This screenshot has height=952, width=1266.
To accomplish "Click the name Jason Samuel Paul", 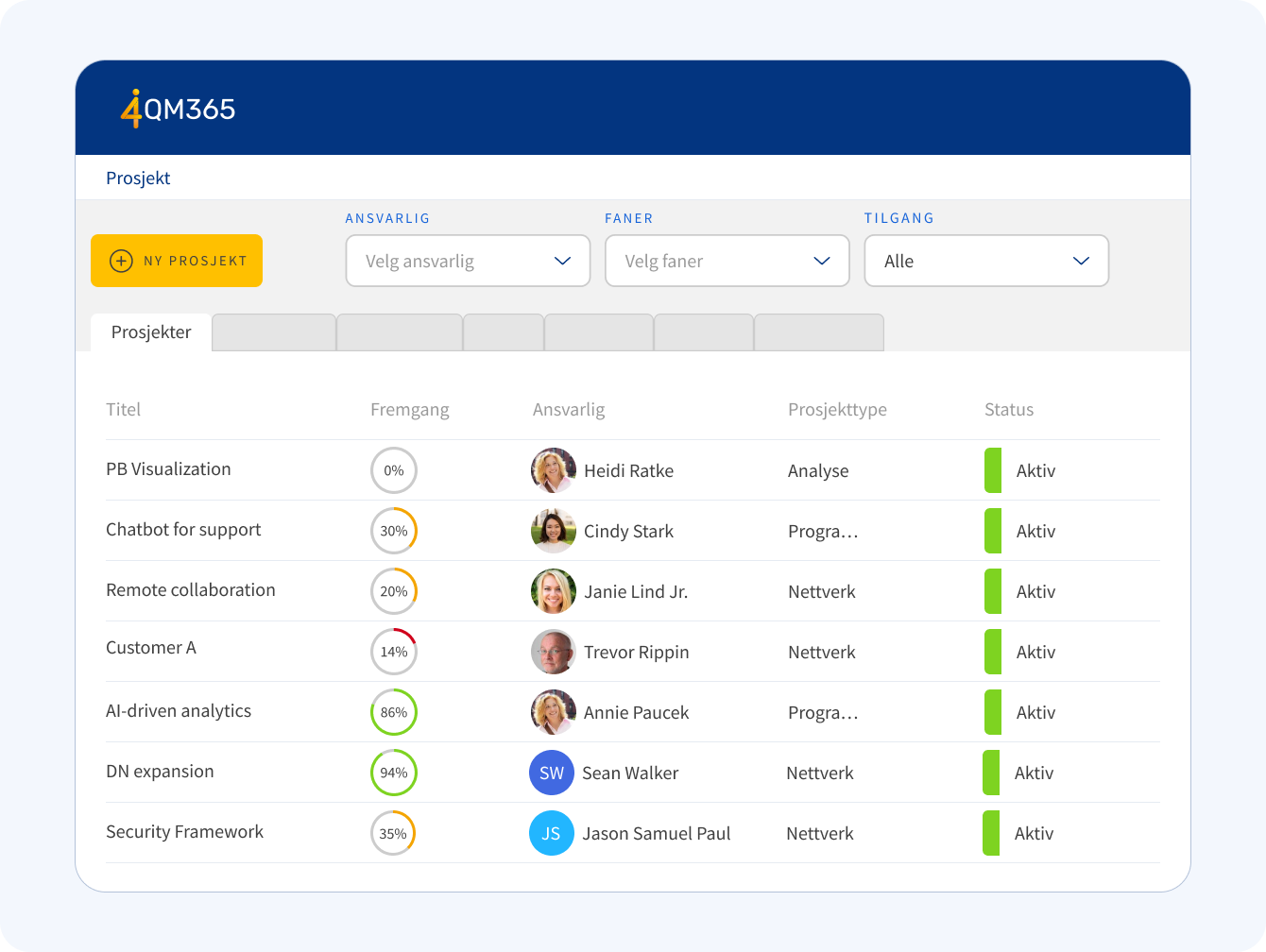I will tap(657, 833).
